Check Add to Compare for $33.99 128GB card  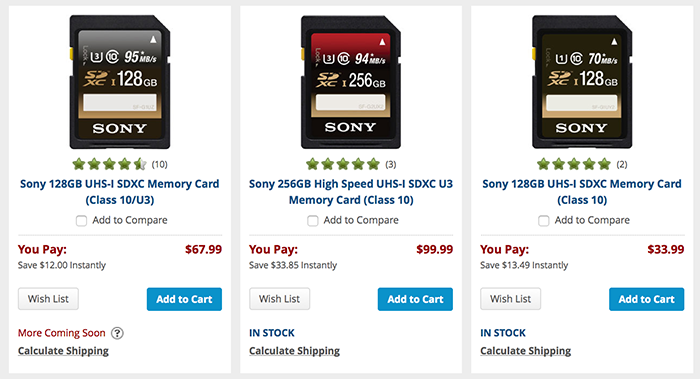pos(544,221)
